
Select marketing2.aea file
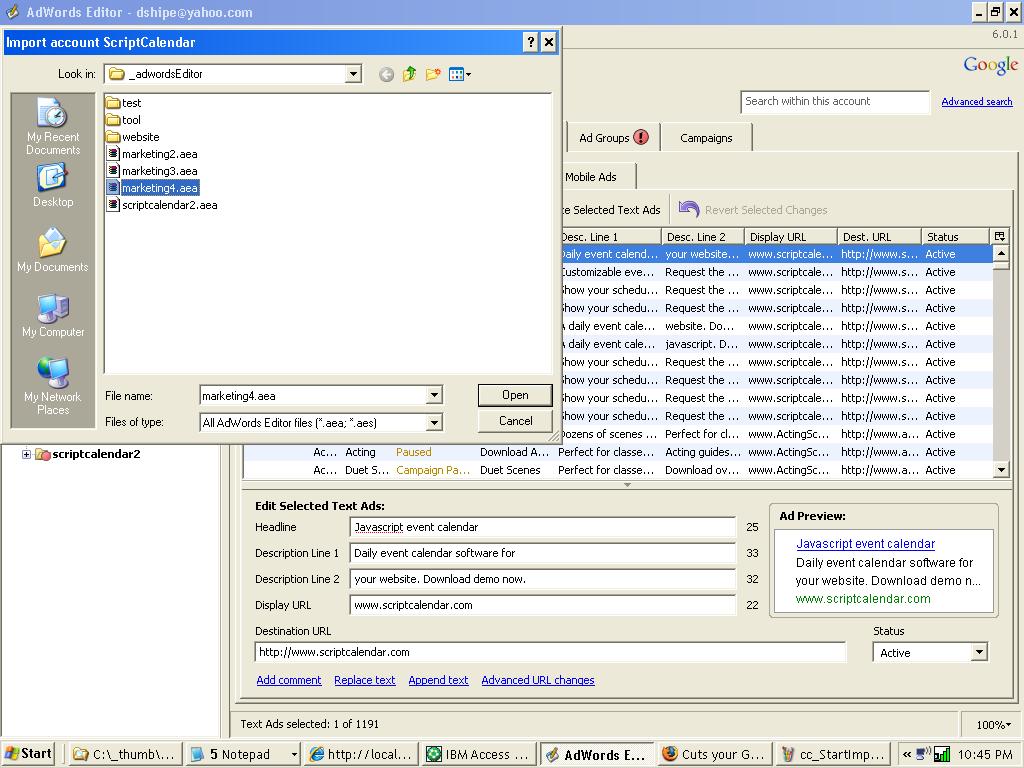(152, 153)
